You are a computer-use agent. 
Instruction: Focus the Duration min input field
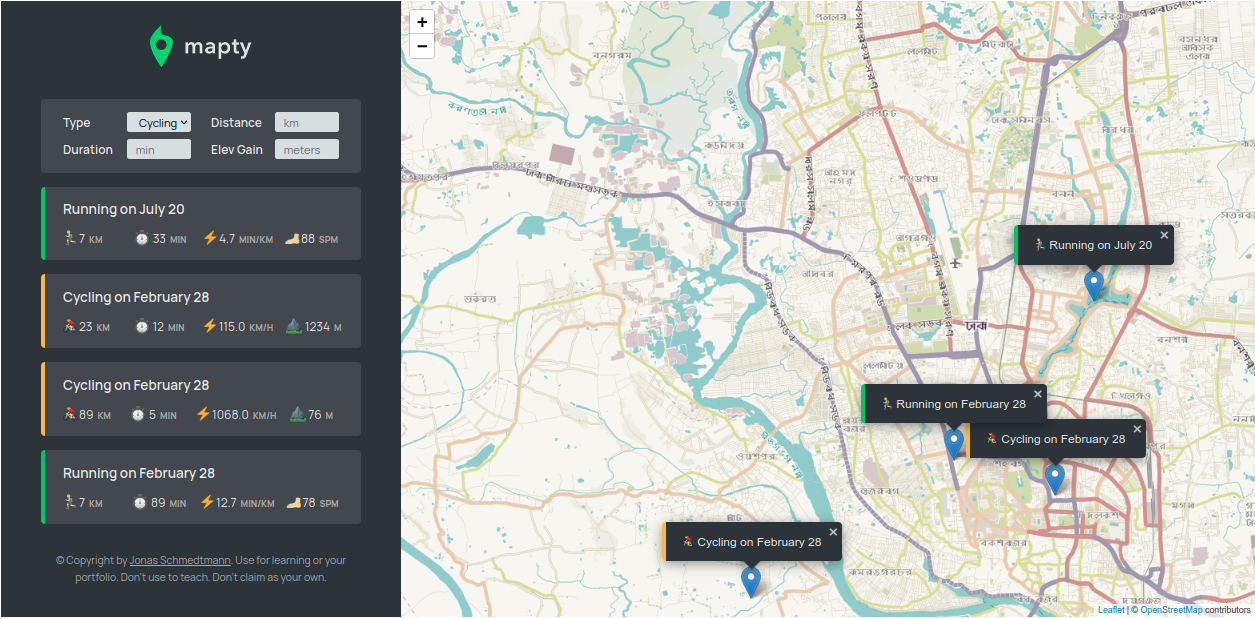[158, 150]
